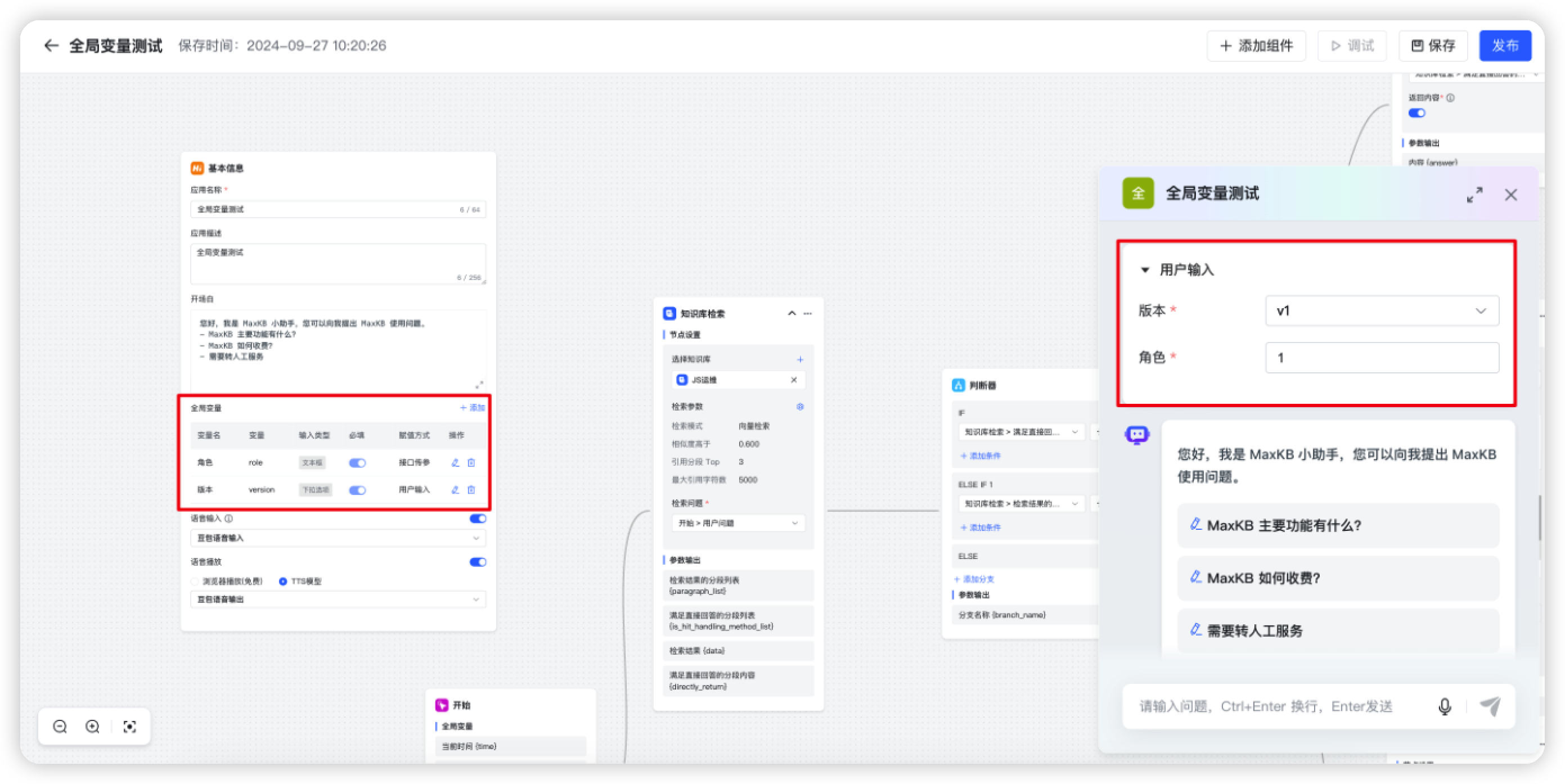Expand the chat debug panel fullscreen
The image size is (1565, 784).
click(1474, 195)
